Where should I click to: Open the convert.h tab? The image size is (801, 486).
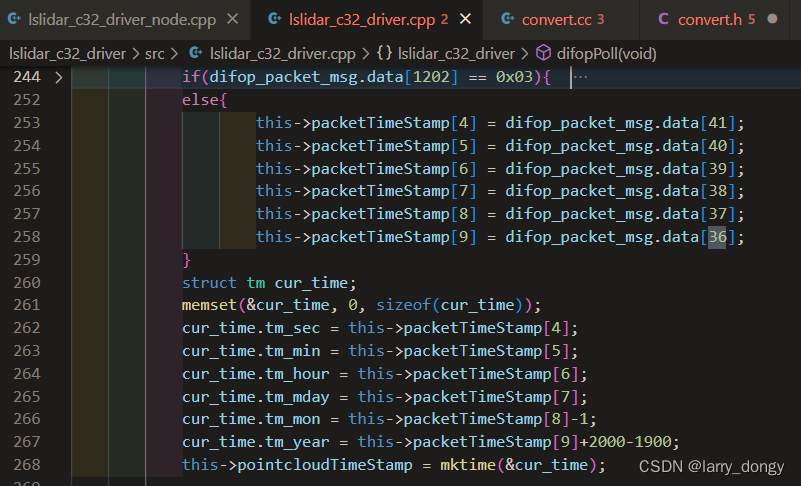click(x=710, y=20)
